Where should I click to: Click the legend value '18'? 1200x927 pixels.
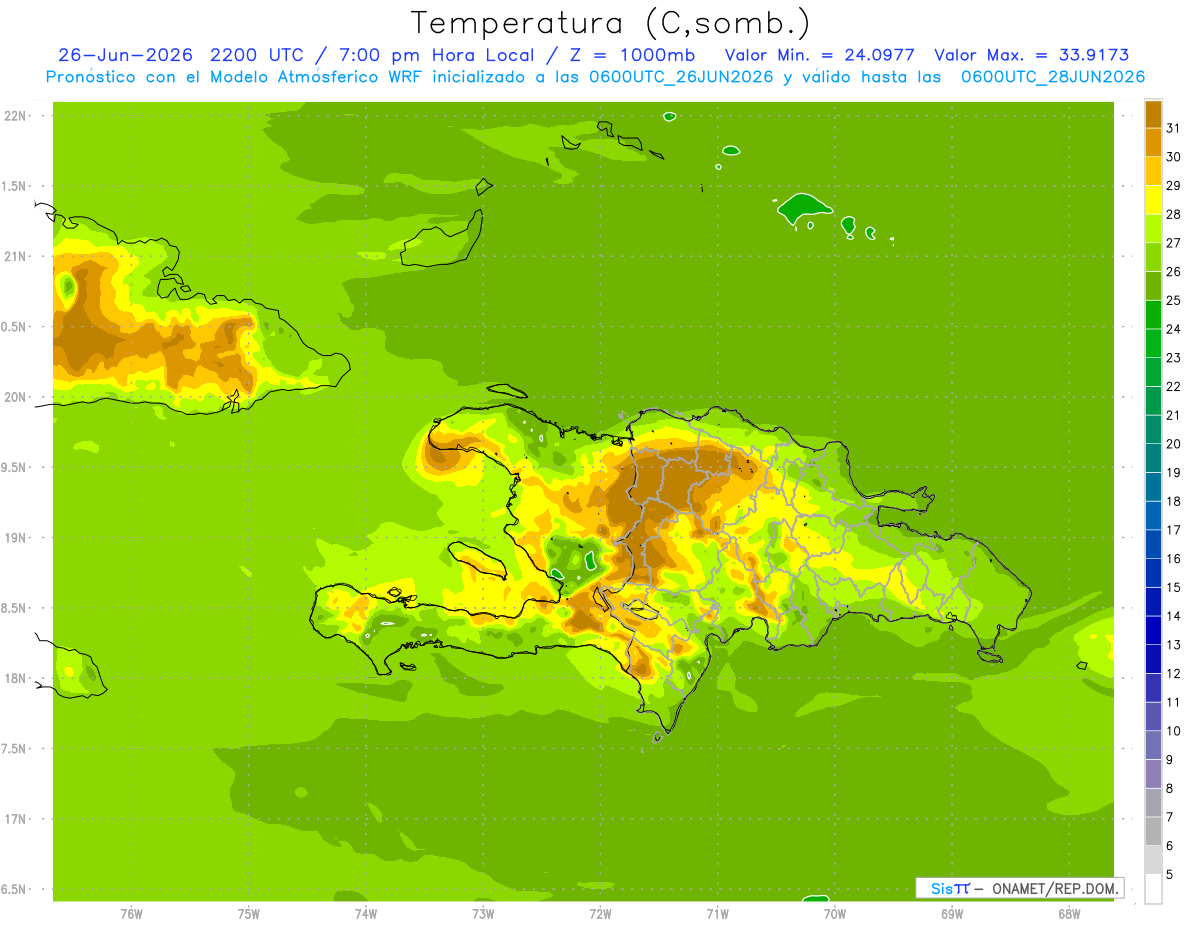coord(1173,501)
